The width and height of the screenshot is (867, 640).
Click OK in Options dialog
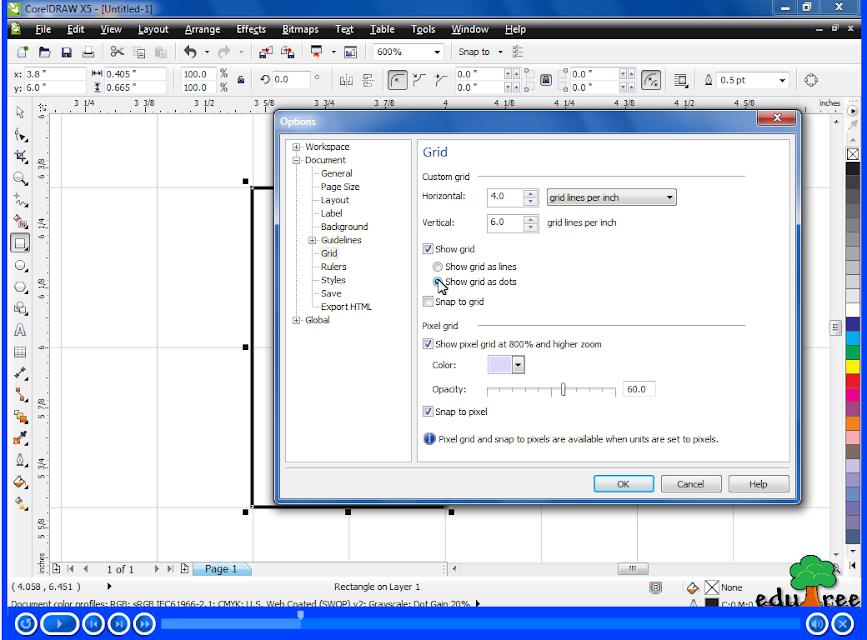(623, 484)
